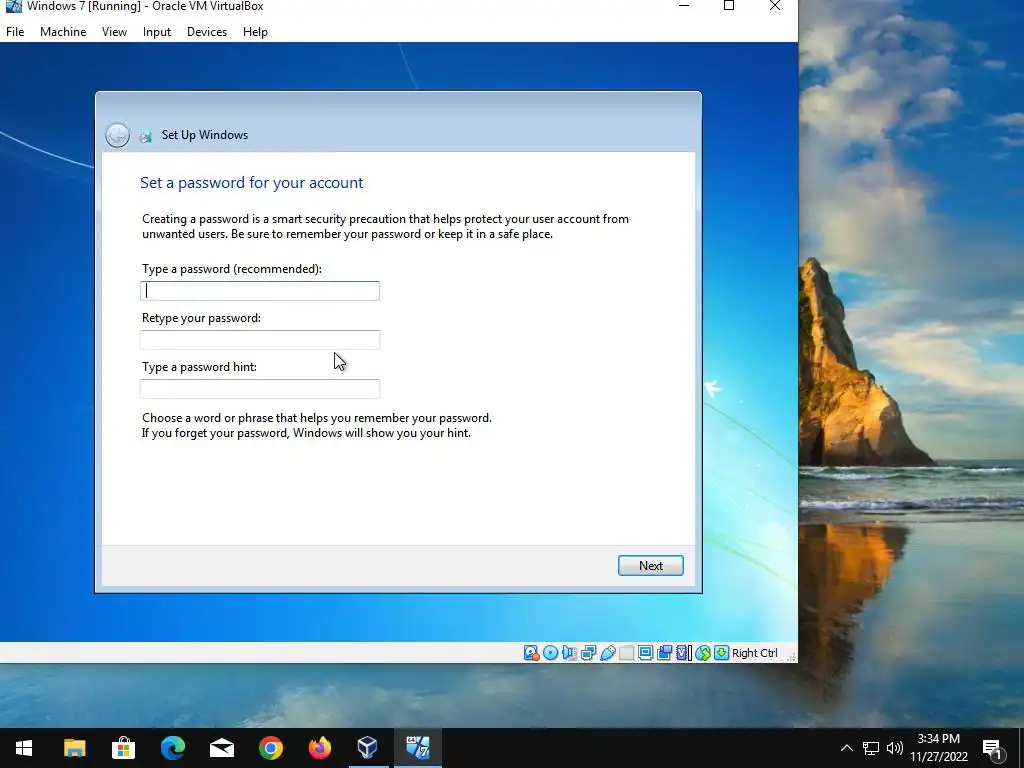The image size is (1024, 768).
Task: Click the Set Up Windows title icon
Action: pyautogui.click(x=146, y=135)
